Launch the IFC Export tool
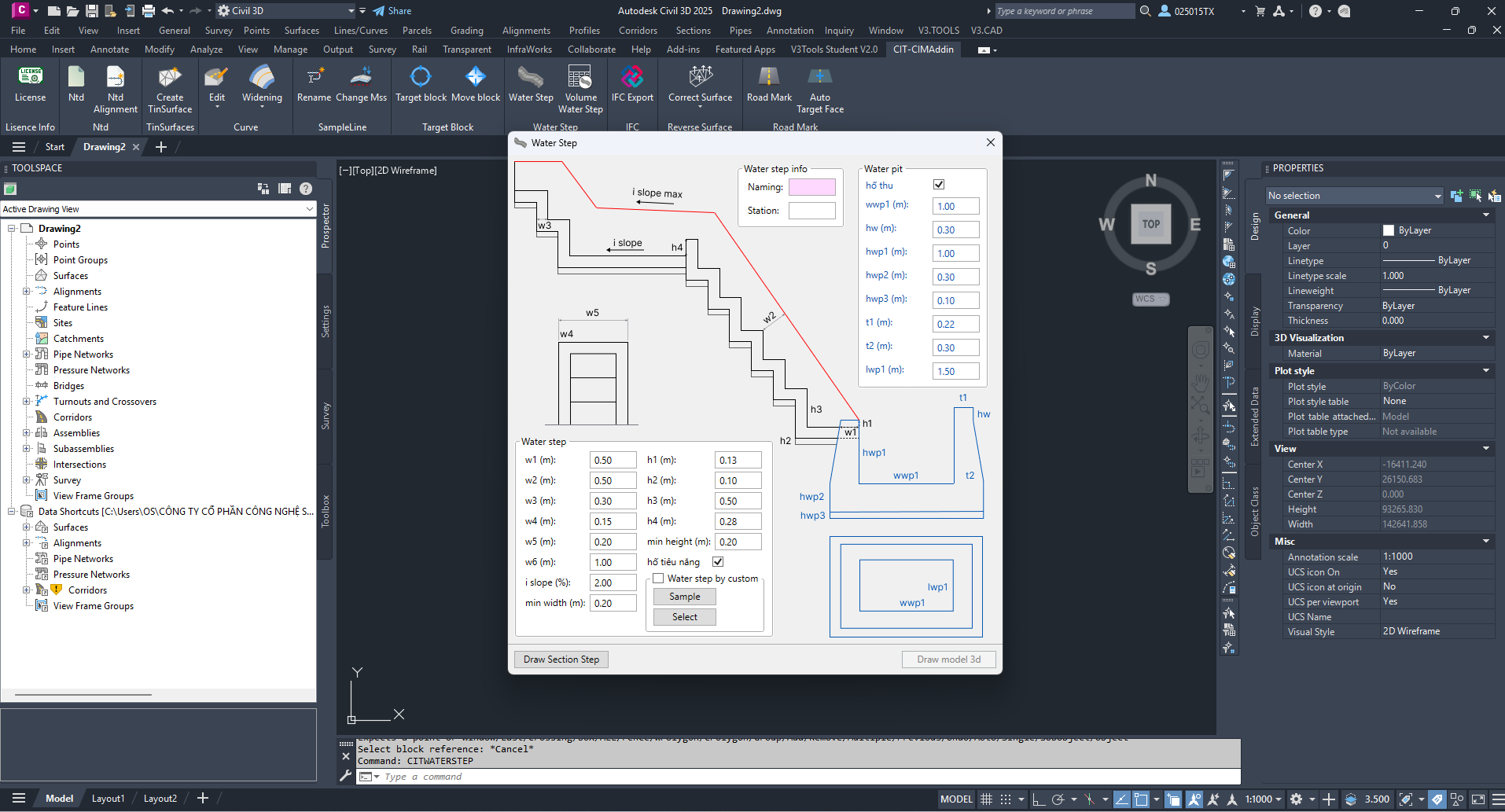1505x812 pixels. 632,84
